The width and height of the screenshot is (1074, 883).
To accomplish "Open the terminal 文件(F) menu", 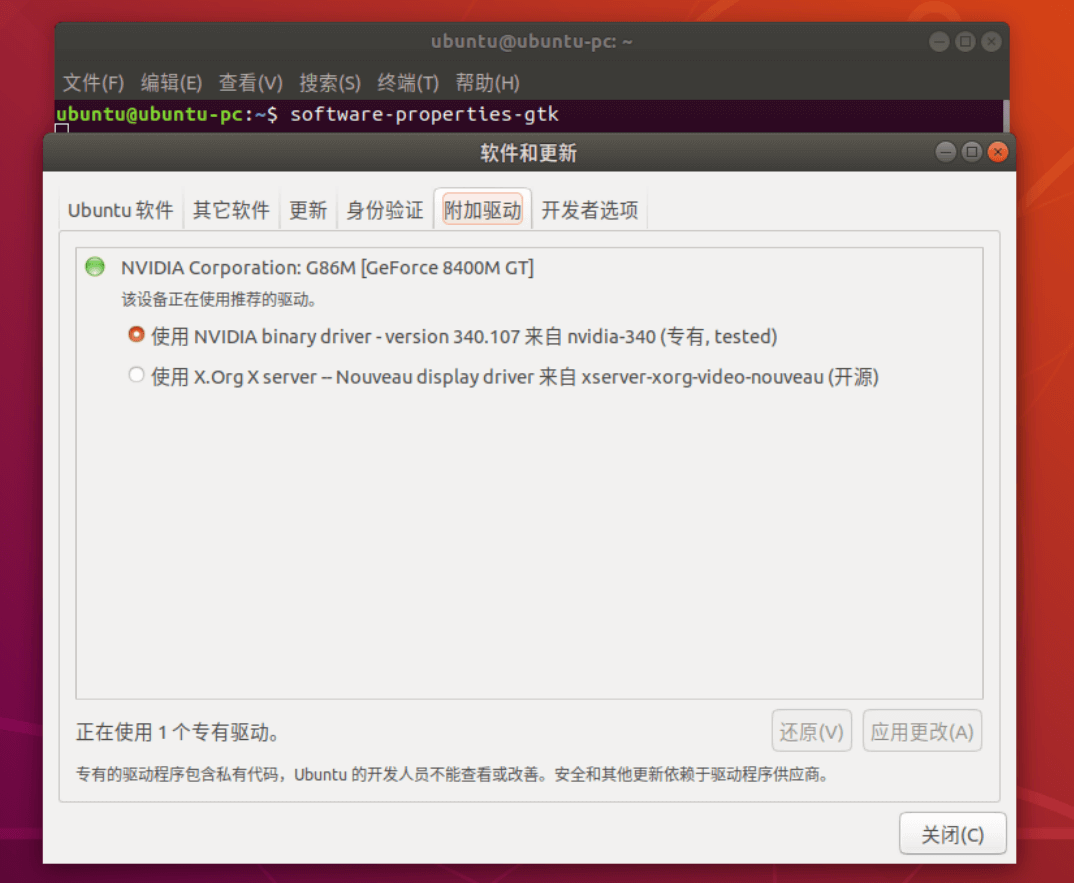I will 94,83.
